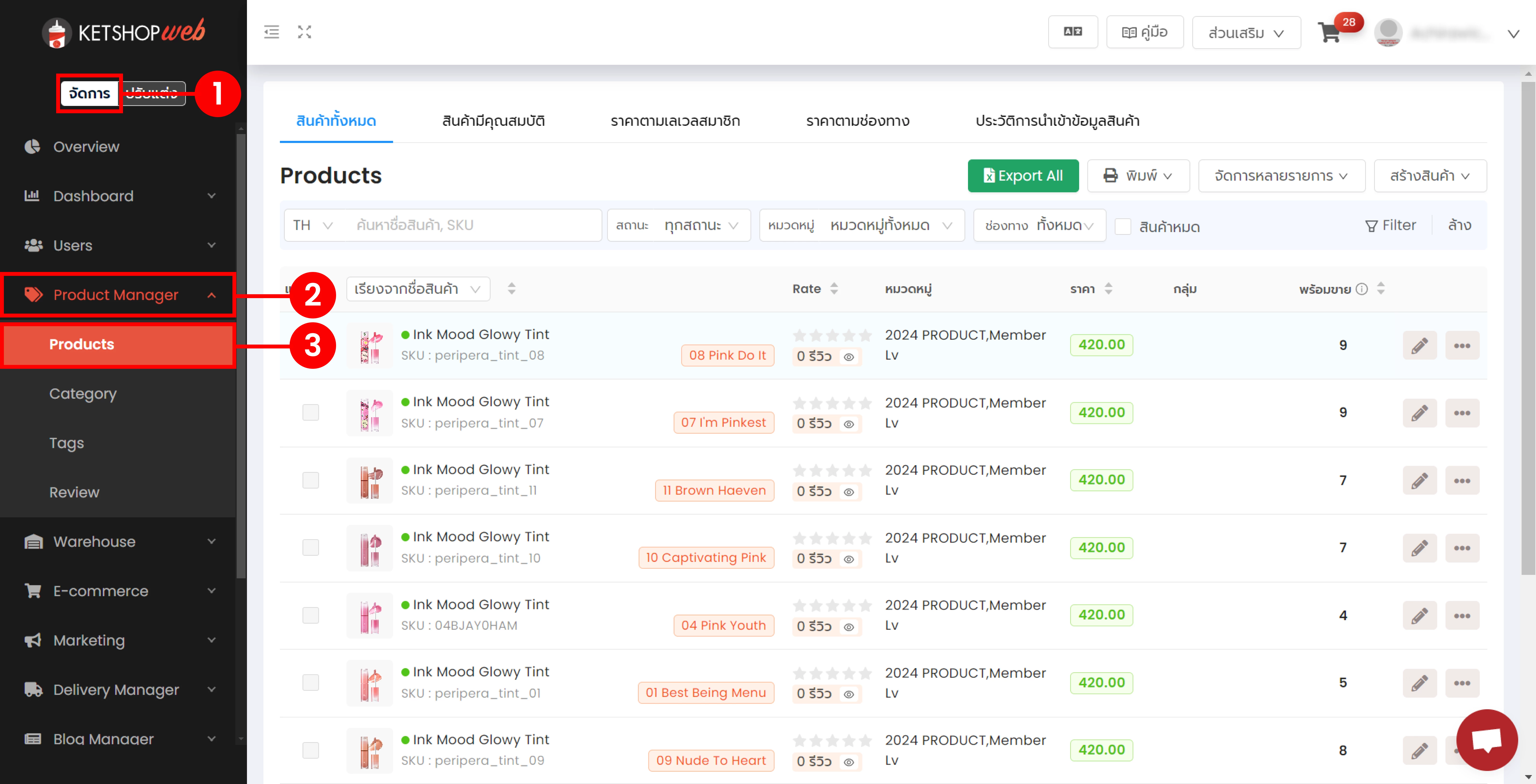
Task: Open the ช่องทาง channel dropdown
Action: [x=1039, y=225]
